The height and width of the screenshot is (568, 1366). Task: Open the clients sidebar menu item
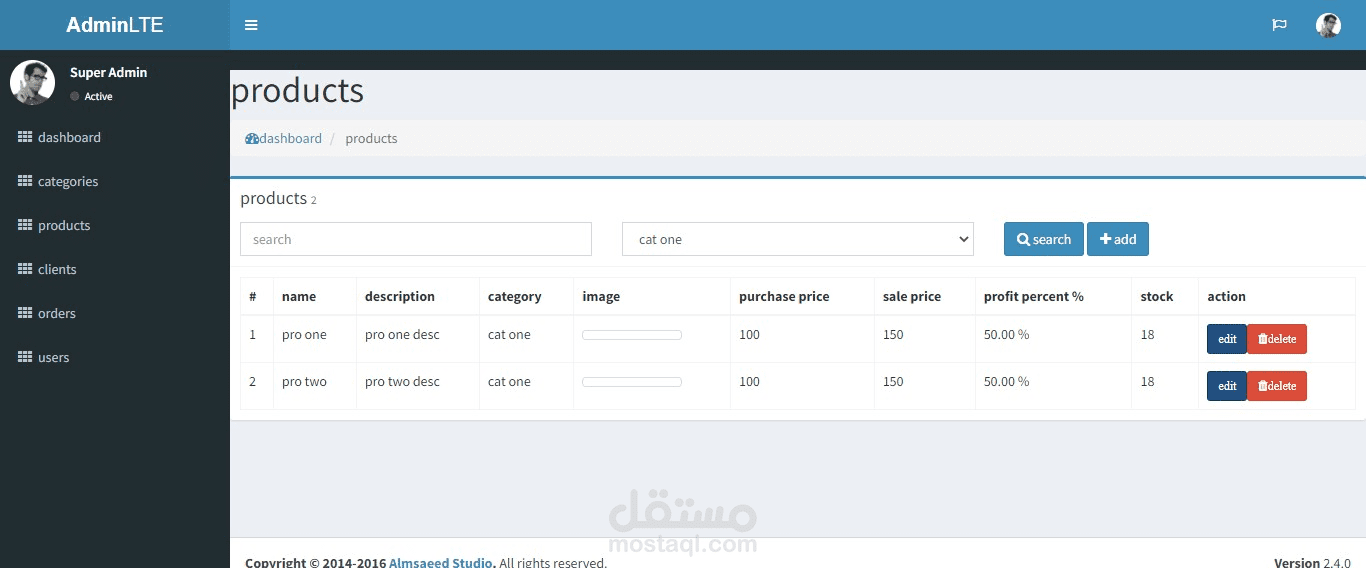(x=115, y=269)
